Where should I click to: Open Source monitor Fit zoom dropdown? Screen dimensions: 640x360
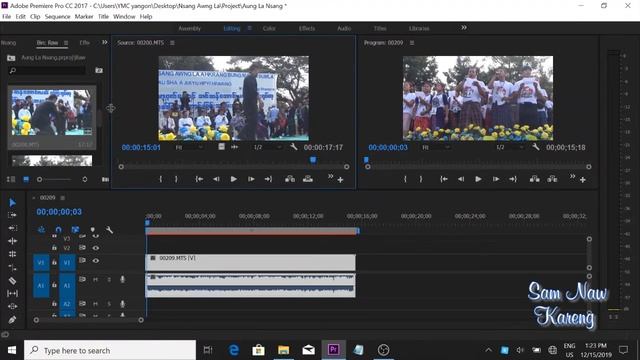coord(190,147)
